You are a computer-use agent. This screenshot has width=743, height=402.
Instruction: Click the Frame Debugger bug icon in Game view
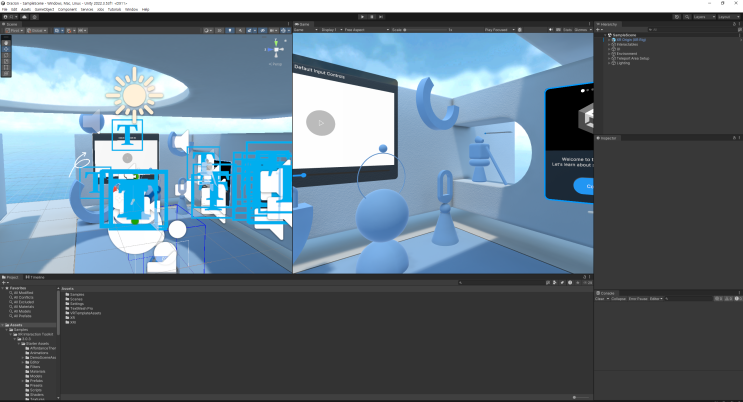click(519, 29)
